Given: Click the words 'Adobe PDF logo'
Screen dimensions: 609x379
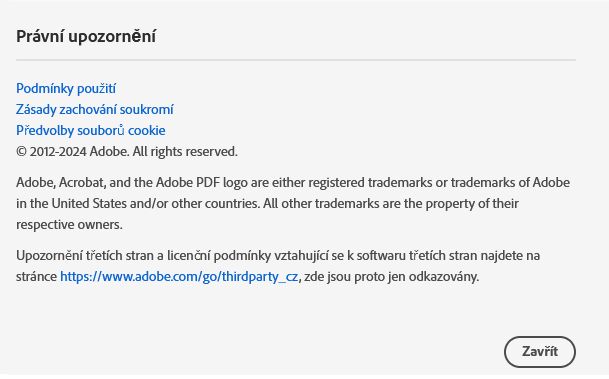Looking at the screenshot, I should click(202, 183).
